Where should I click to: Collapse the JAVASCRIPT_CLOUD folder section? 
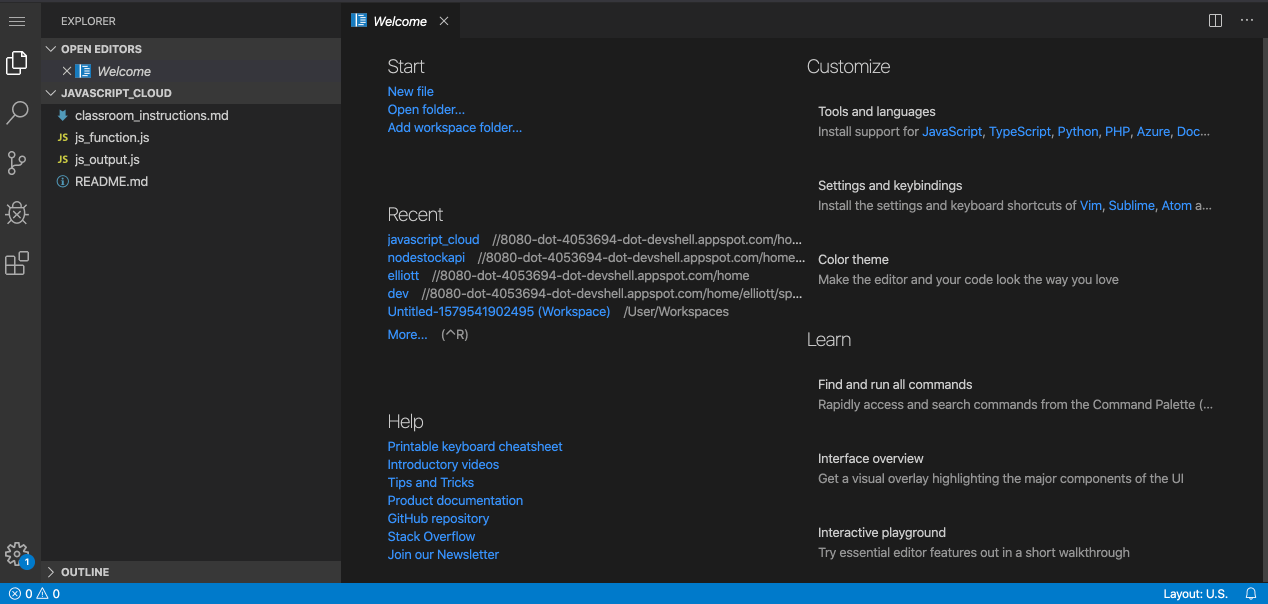click(x=51, y=93)
